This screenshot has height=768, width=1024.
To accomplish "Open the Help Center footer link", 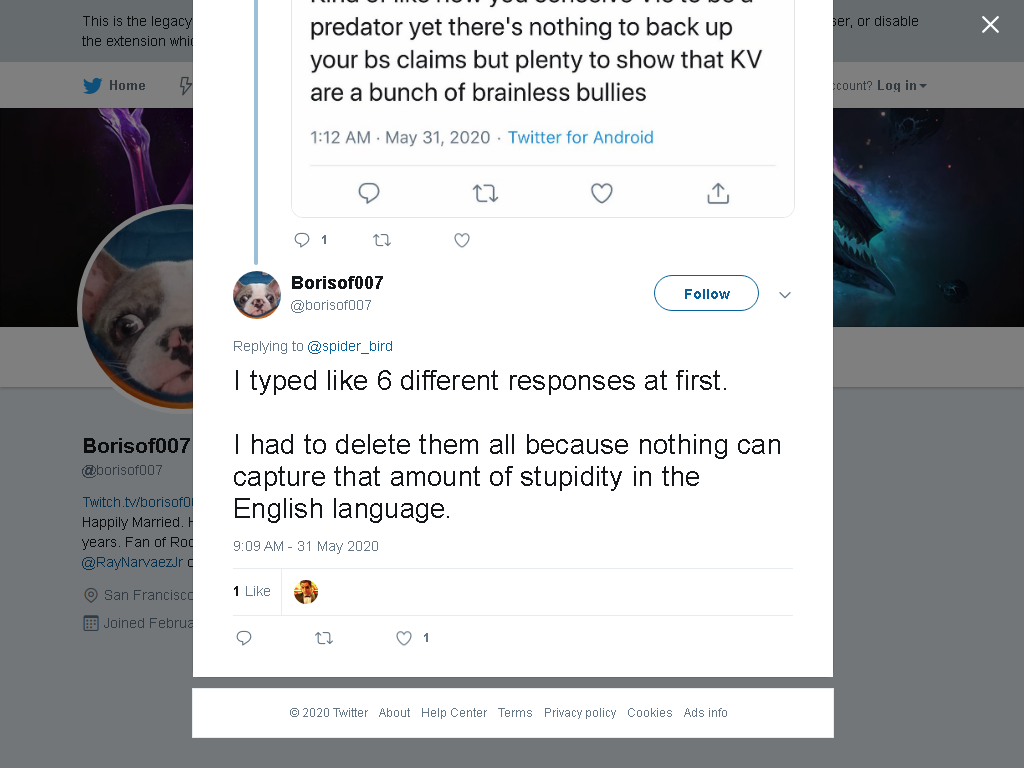I will 454,712.
